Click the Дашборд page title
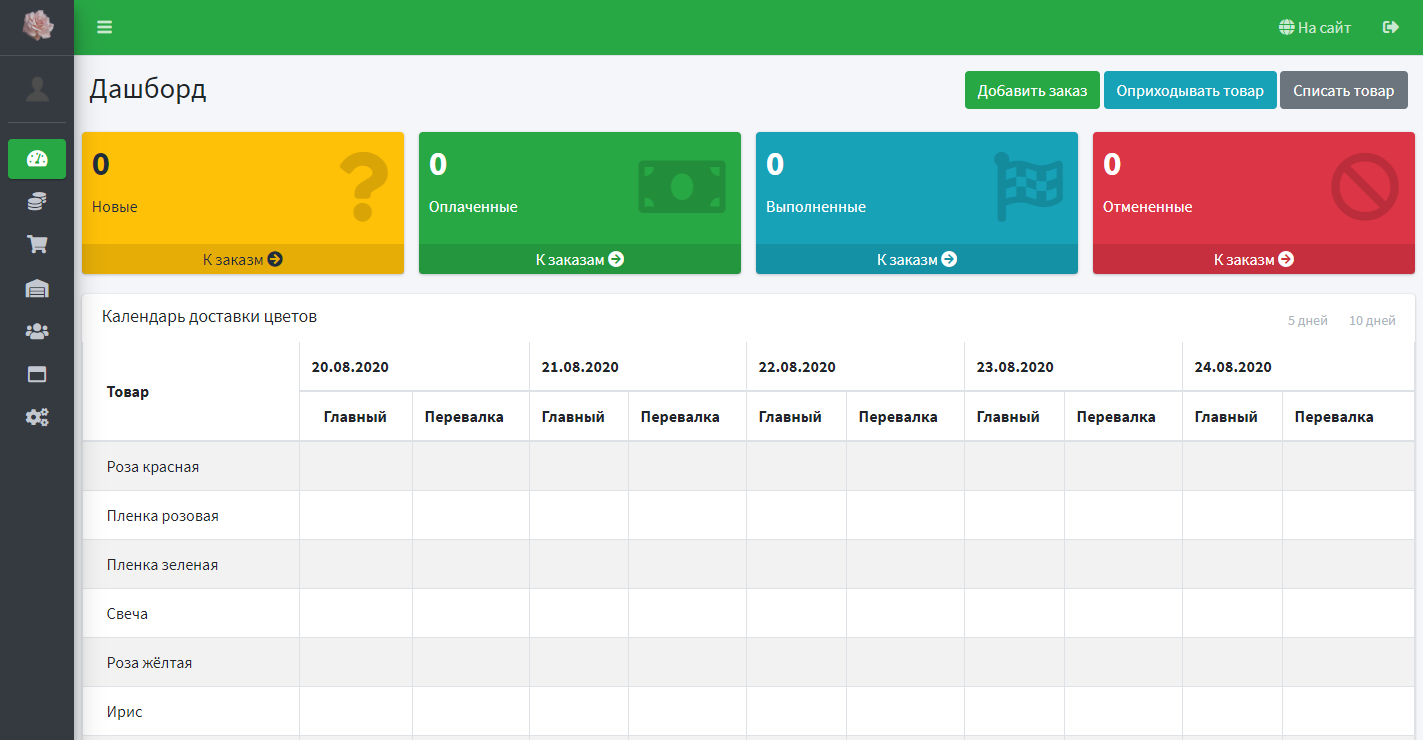Screen dimensions: 1423x740 coord(148,89)
